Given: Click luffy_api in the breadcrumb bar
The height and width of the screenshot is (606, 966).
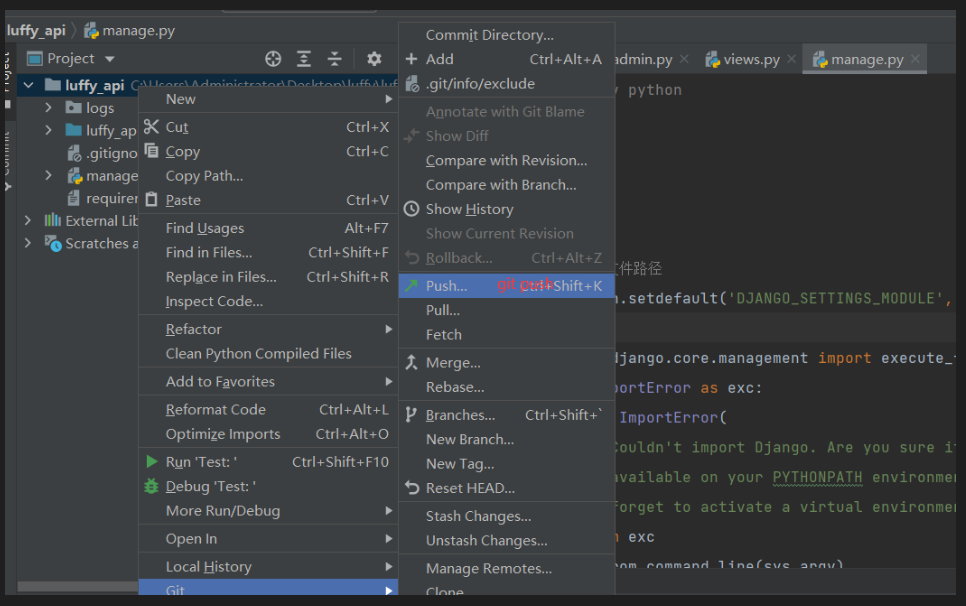Looking at the screenshot, I should (x=36, y=31).
